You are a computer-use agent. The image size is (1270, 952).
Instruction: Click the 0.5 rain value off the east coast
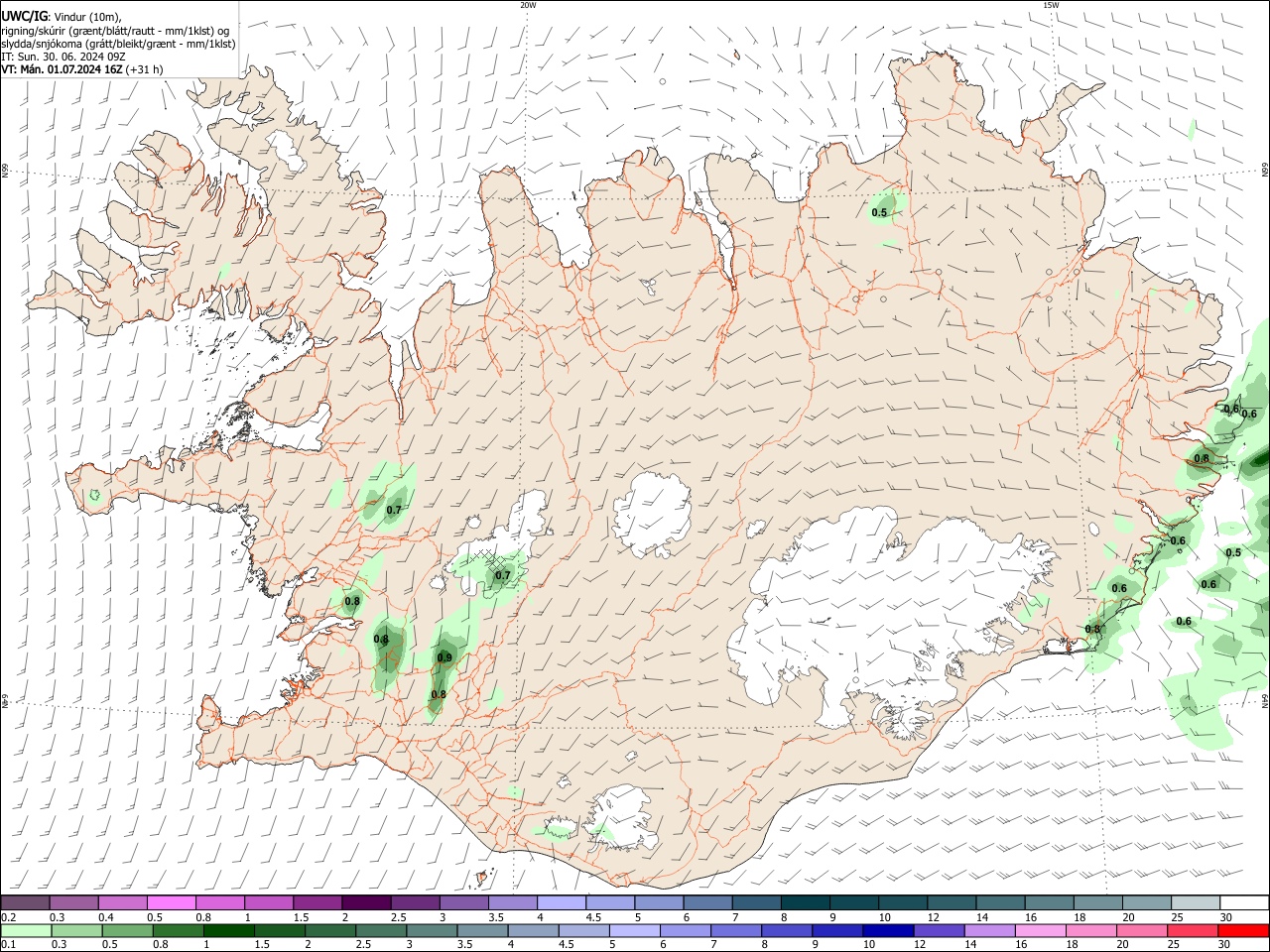pos(1233,552)
